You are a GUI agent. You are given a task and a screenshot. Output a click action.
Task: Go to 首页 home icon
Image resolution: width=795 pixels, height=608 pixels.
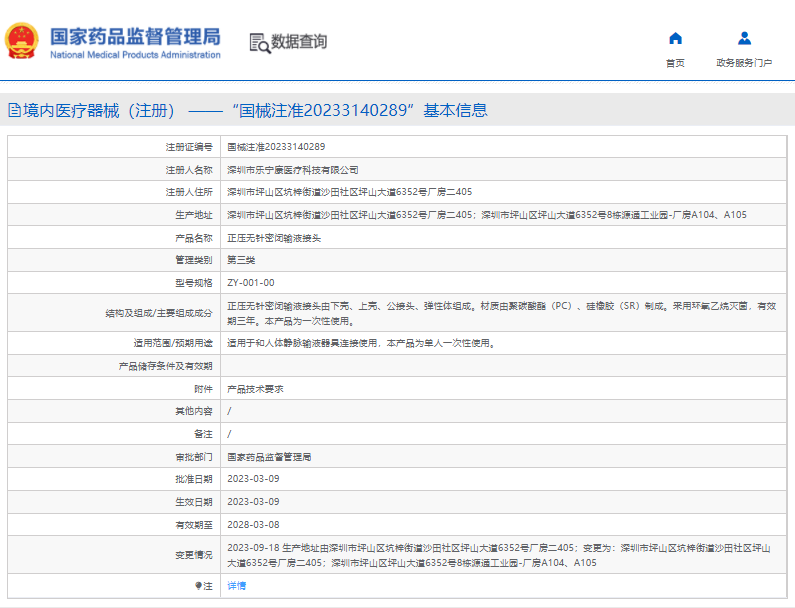(675, 39)
